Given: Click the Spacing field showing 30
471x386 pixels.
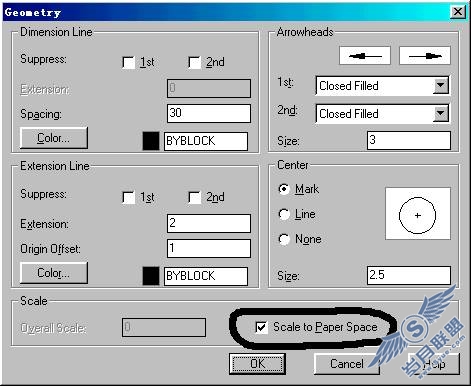Looking at the screenshot, I should pyautogui.click(x=209, y=113).
